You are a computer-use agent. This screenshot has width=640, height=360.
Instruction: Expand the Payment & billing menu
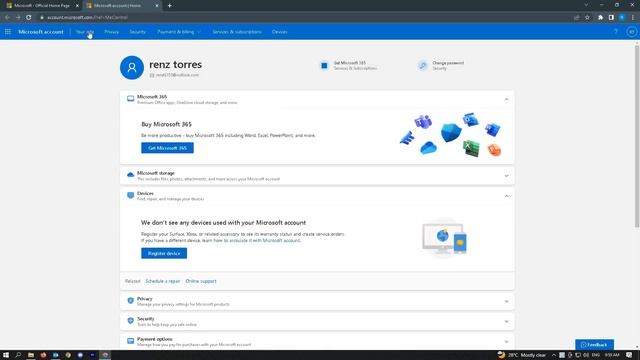tap(179, 32)
